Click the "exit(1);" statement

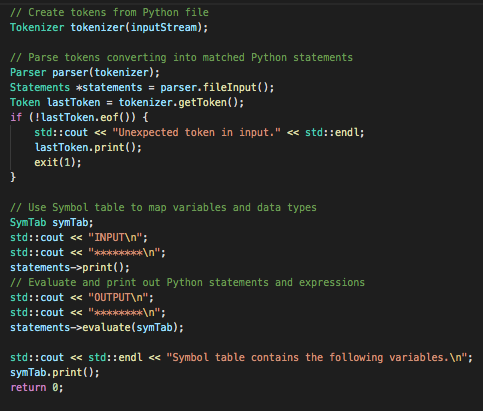pos(58,162)
